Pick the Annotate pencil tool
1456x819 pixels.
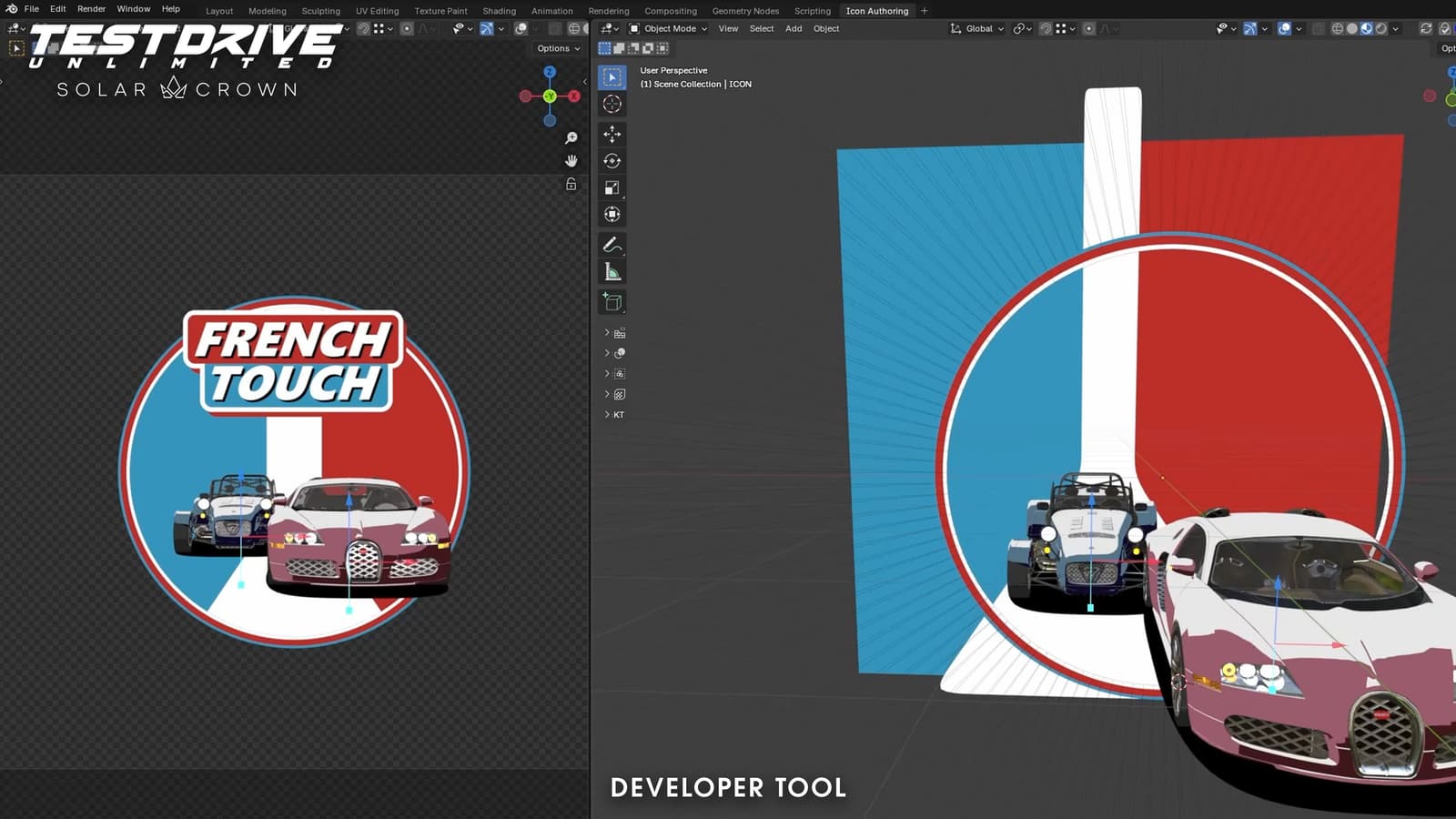point(612,245)
